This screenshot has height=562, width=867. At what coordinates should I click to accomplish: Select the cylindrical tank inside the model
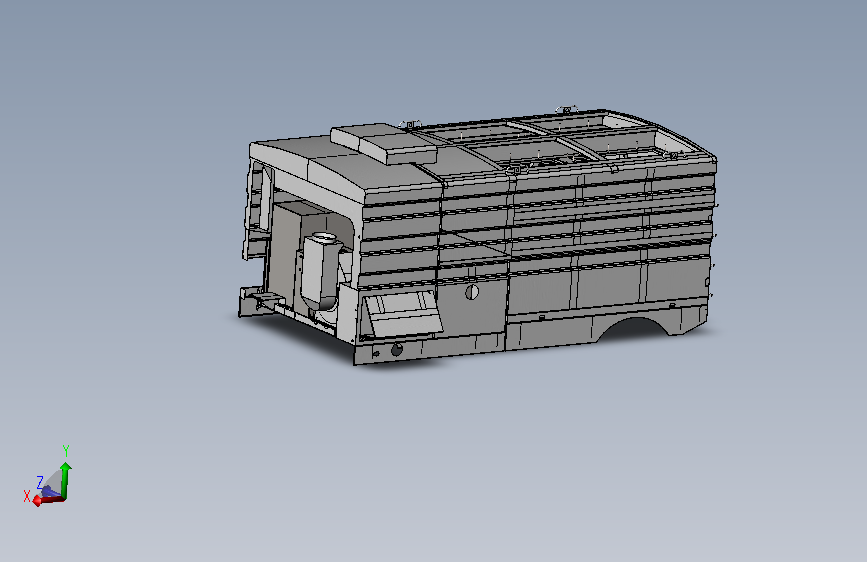[321, 271]
